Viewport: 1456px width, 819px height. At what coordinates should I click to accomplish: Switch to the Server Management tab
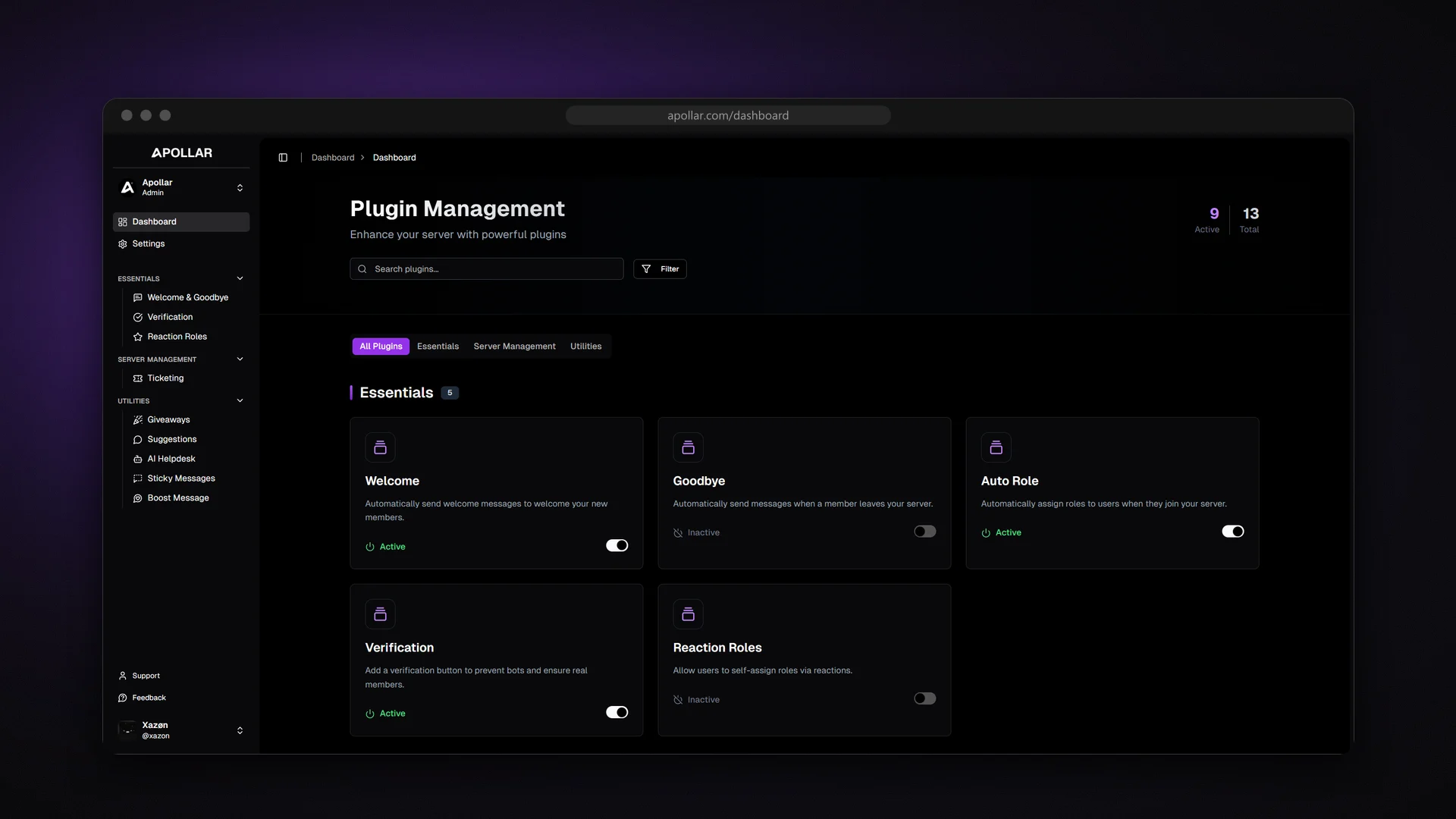[514, 347]
